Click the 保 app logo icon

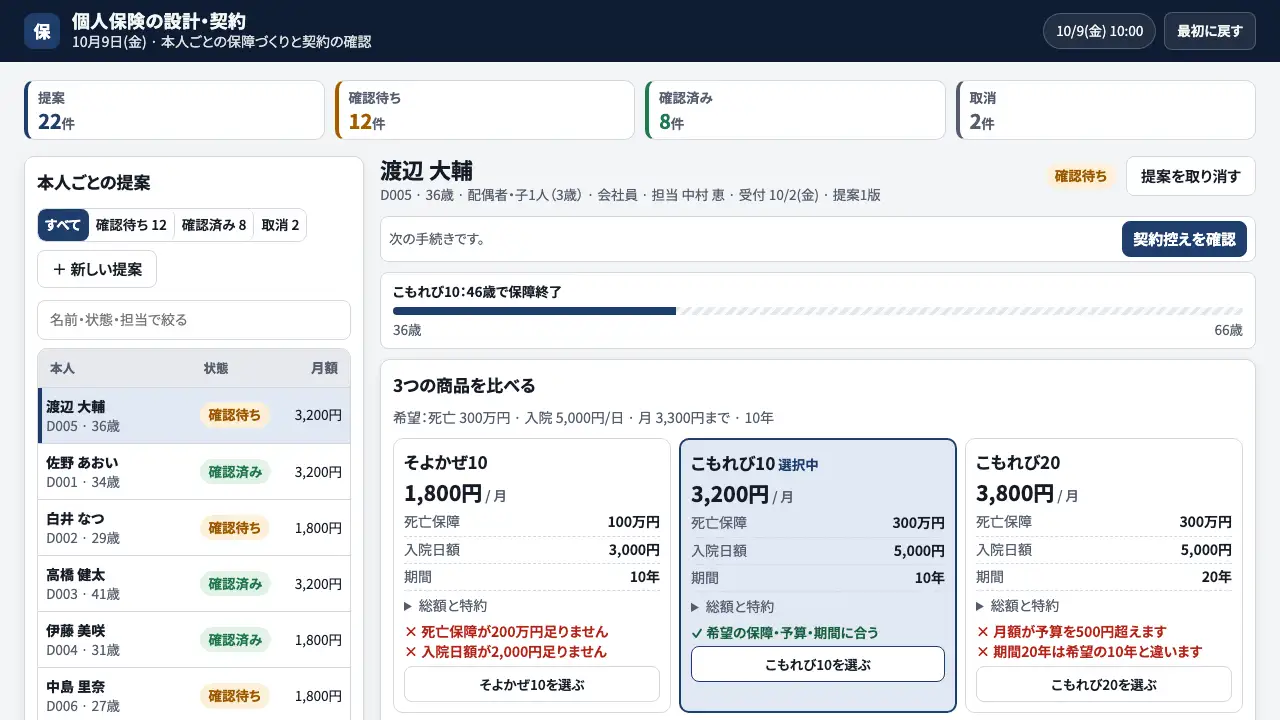pyautogui.click(x=42, y=31)
